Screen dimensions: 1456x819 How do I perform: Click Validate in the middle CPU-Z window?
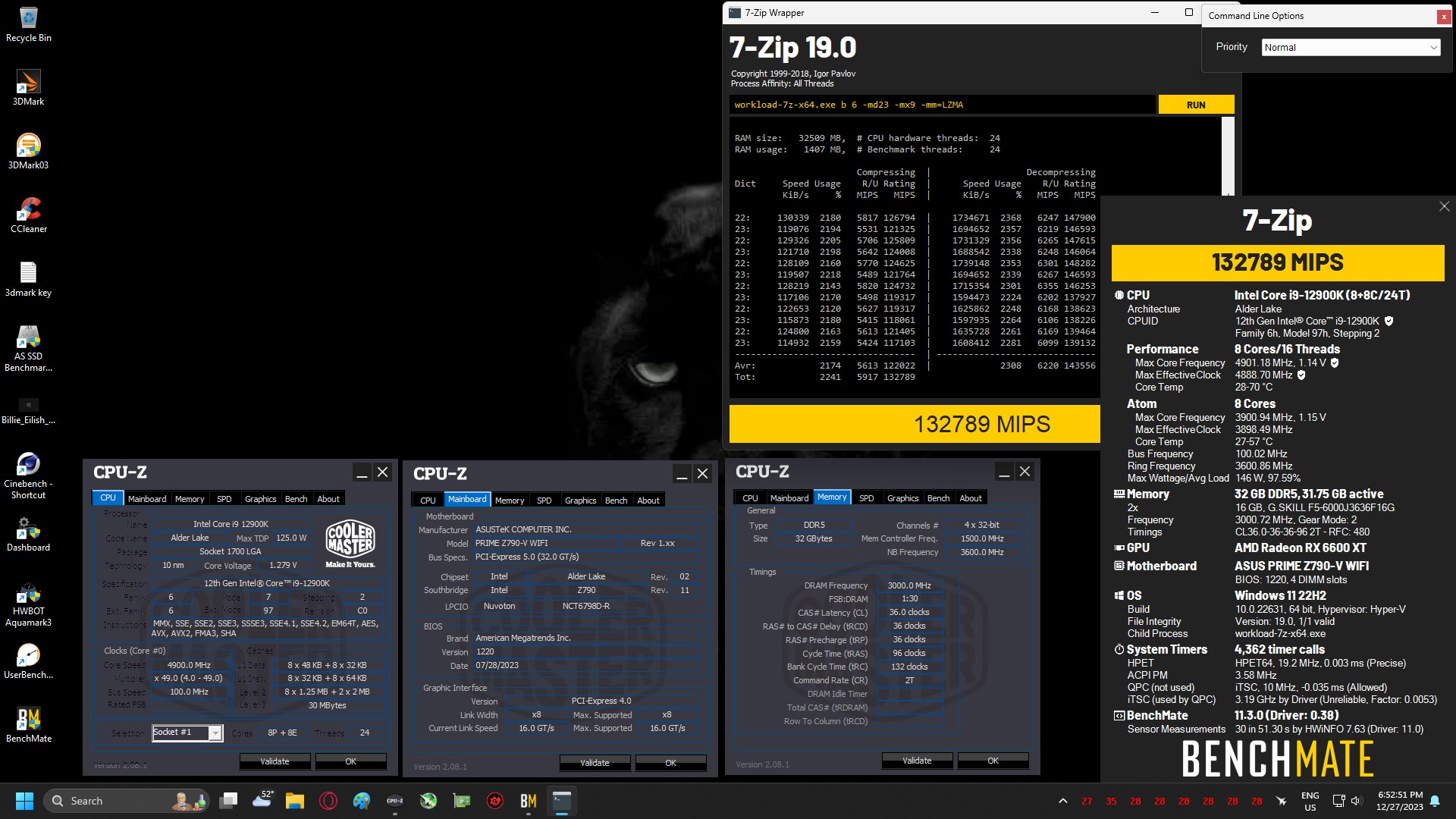coord(595,762)
